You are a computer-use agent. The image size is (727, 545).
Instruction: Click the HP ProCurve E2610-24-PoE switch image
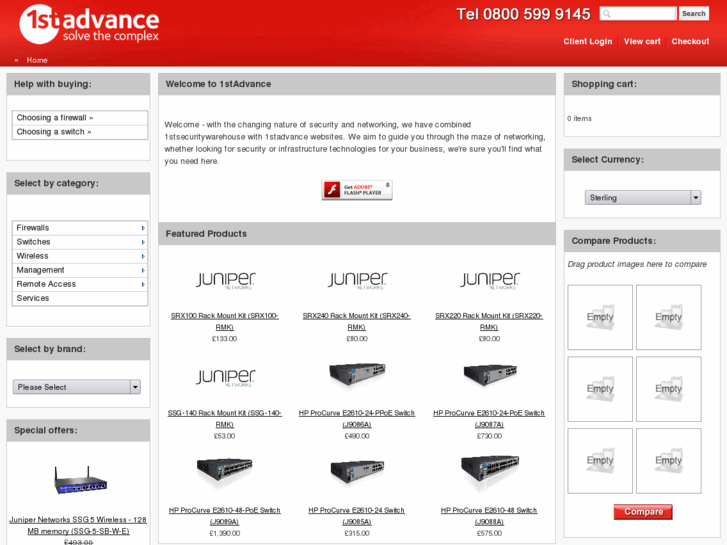click(x=490, y=375)
